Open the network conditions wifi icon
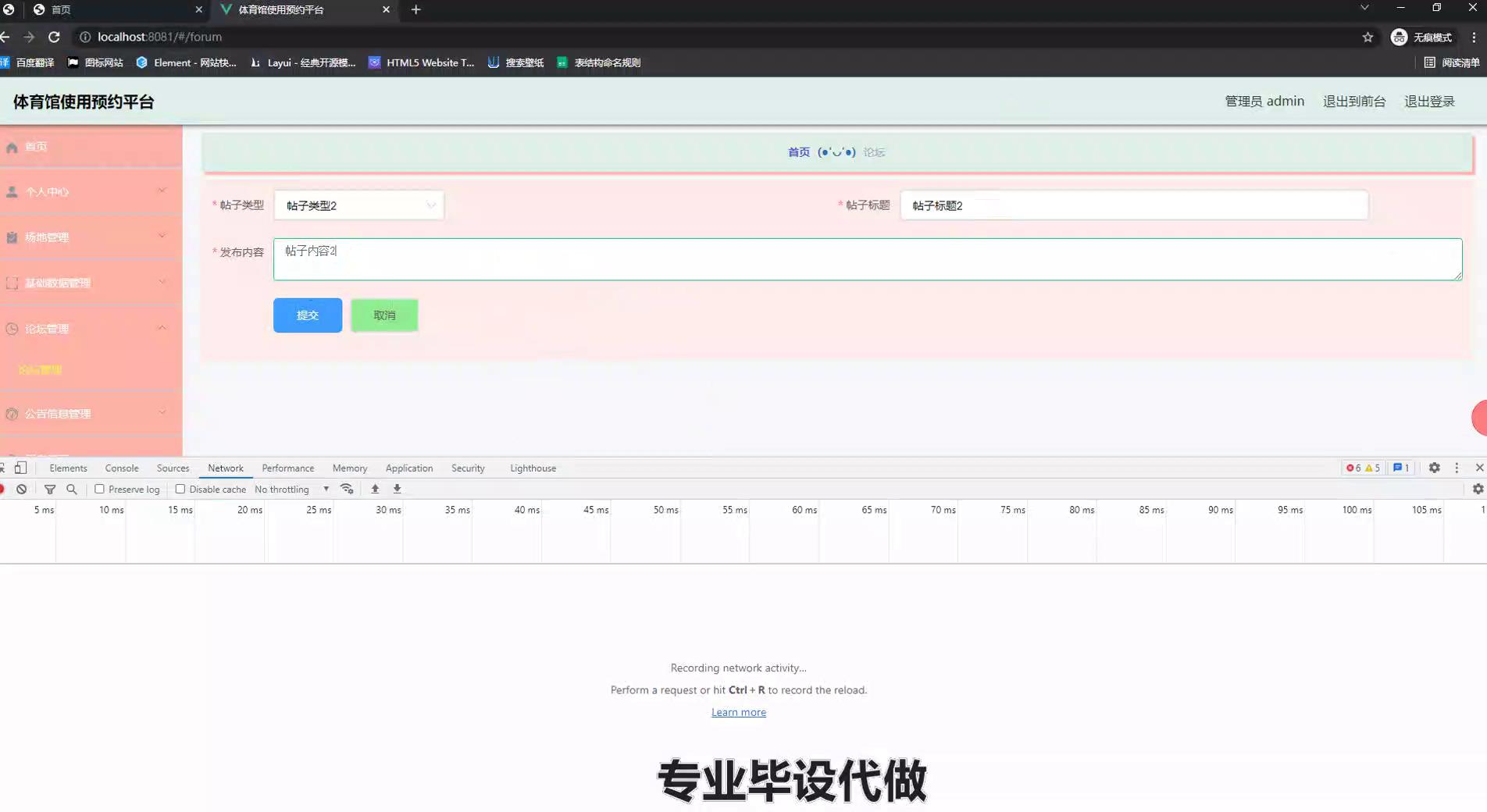The image size is (1487, 812). click(x=348, y=489)
